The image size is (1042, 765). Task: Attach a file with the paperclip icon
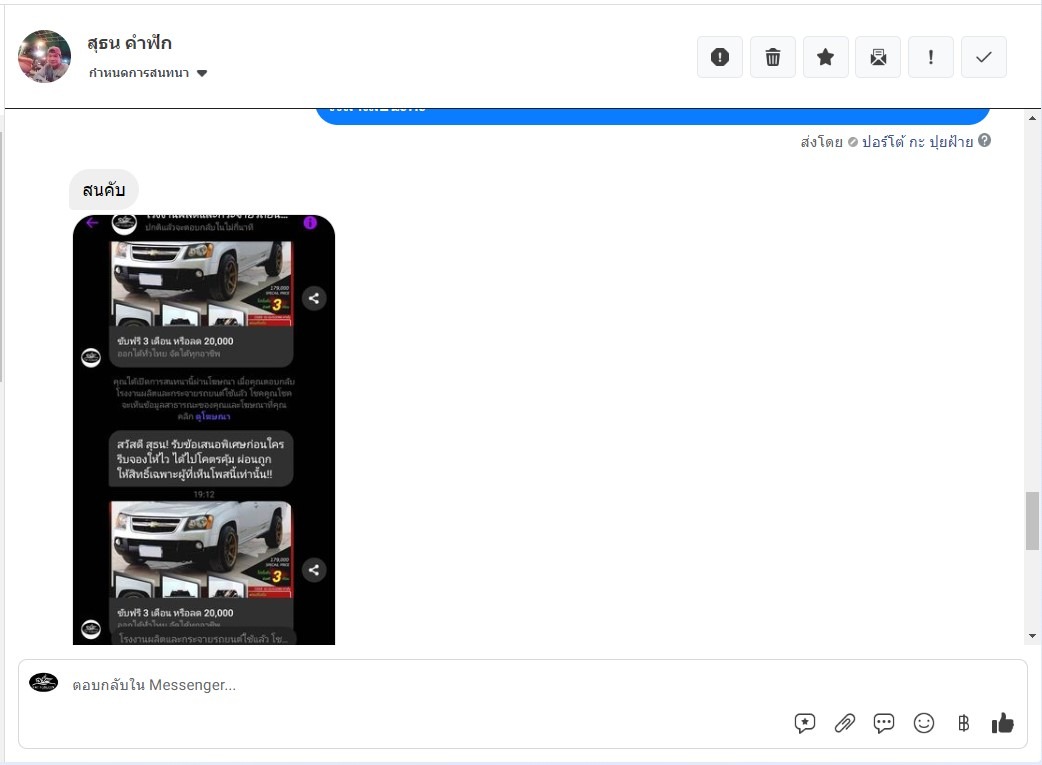[845, 723]
